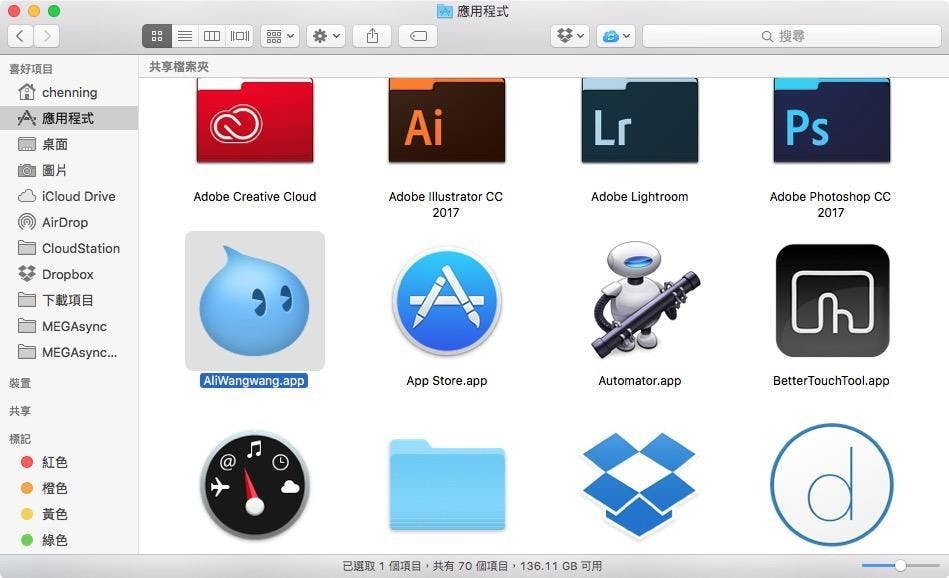Click the Adobe Photoshop CC 2017 name
The width and height of the screenshot is (949, 578).
click(830, 205)
